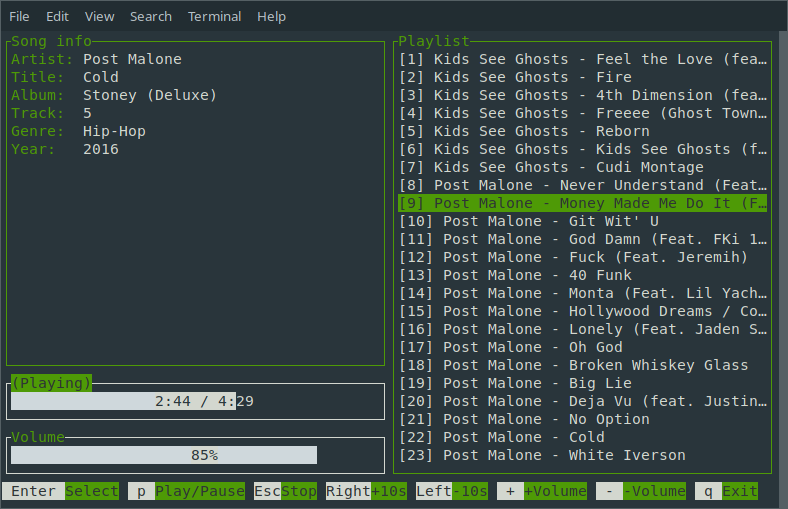Select playlist item 14 Monta

point(583,293)
